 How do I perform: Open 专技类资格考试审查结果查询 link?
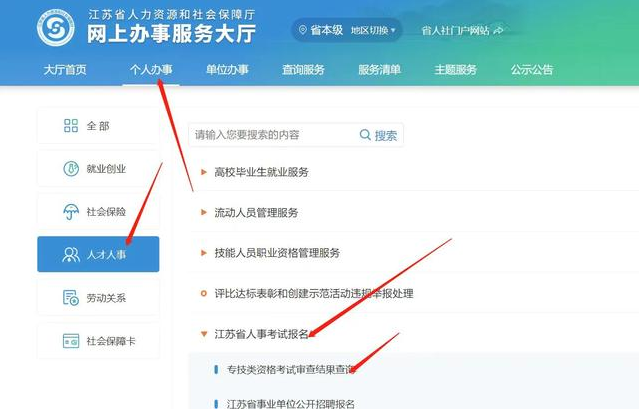coord(290,369)
